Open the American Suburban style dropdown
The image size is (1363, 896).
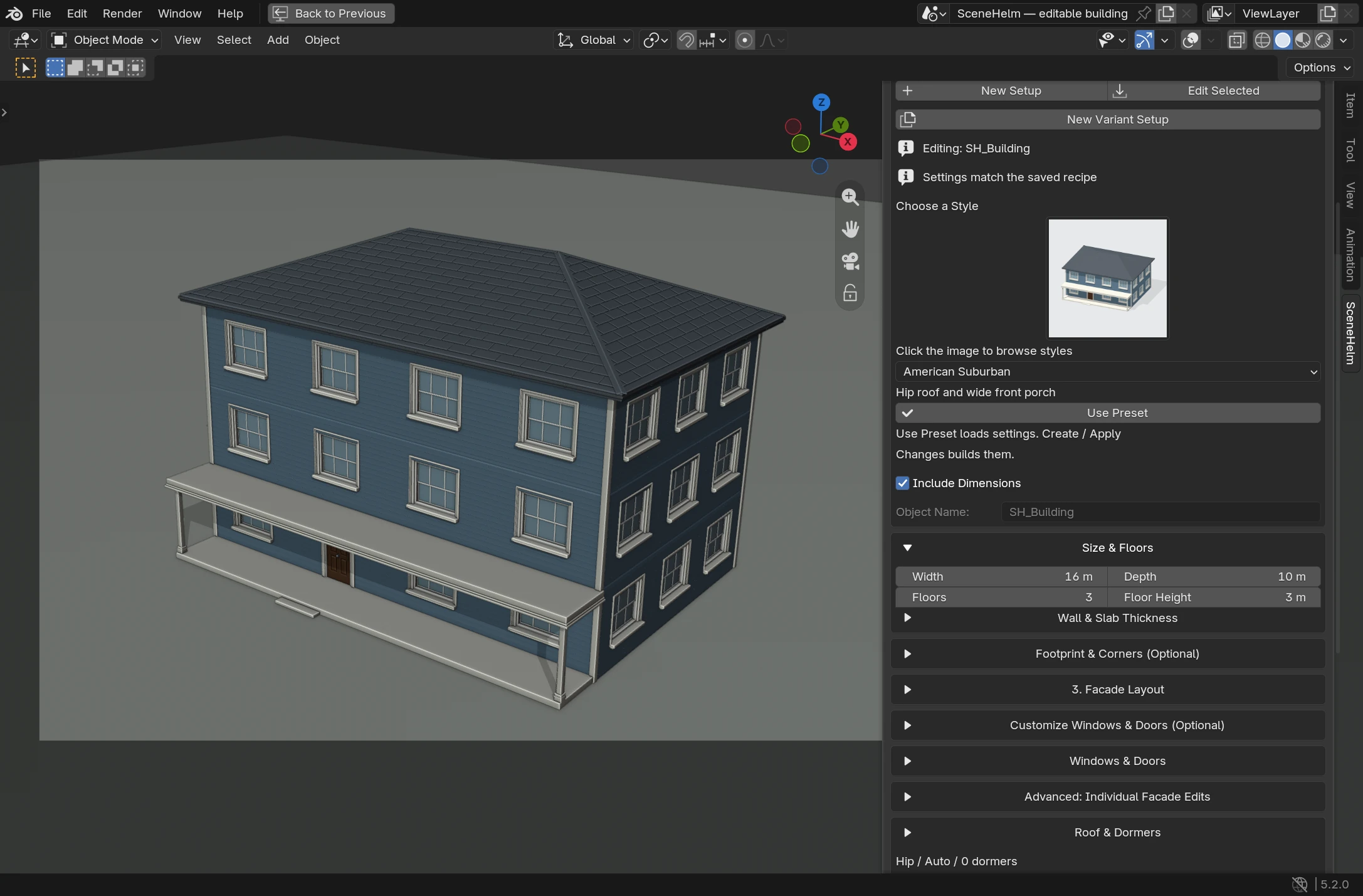tap(1108, 372)
